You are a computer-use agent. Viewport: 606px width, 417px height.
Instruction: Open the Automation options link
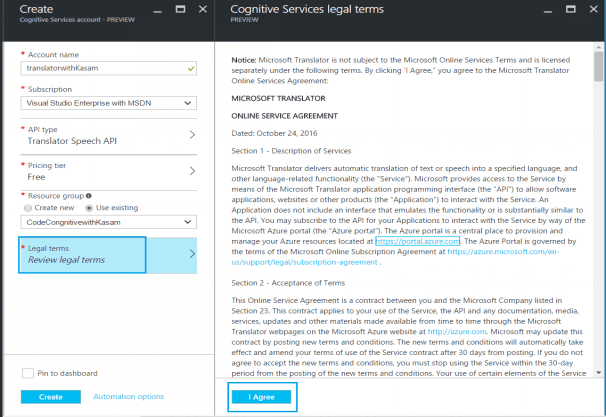click(x=128, y=397)
